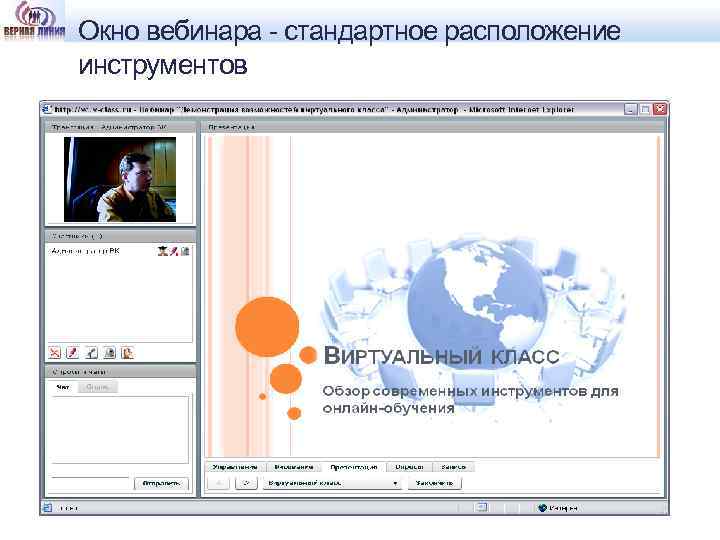Click the presentation slide titled Виртуальный класс
The image size is (720, 540).
[432, 297]
